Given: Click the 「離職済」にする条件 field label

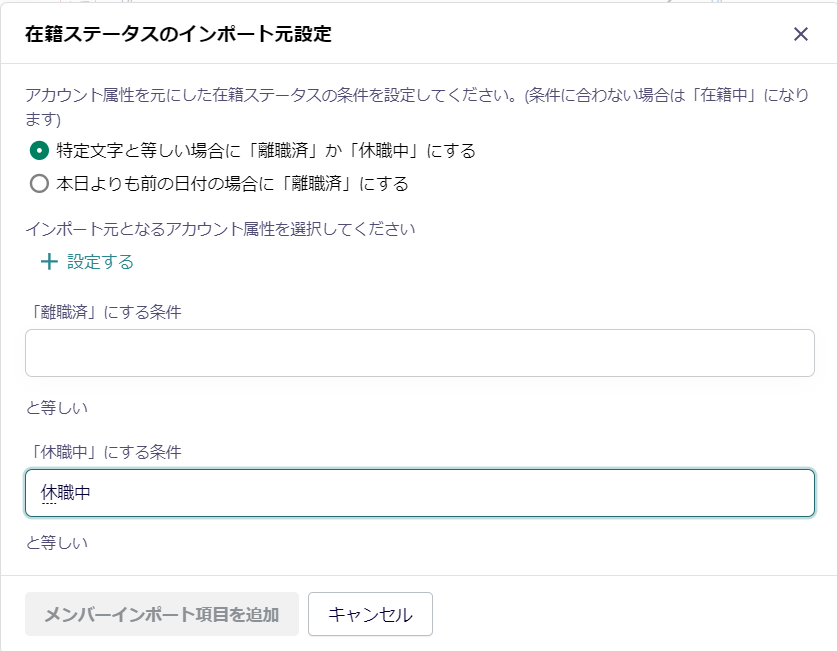Looking at the screenshot, I should [x=104, y=312].
